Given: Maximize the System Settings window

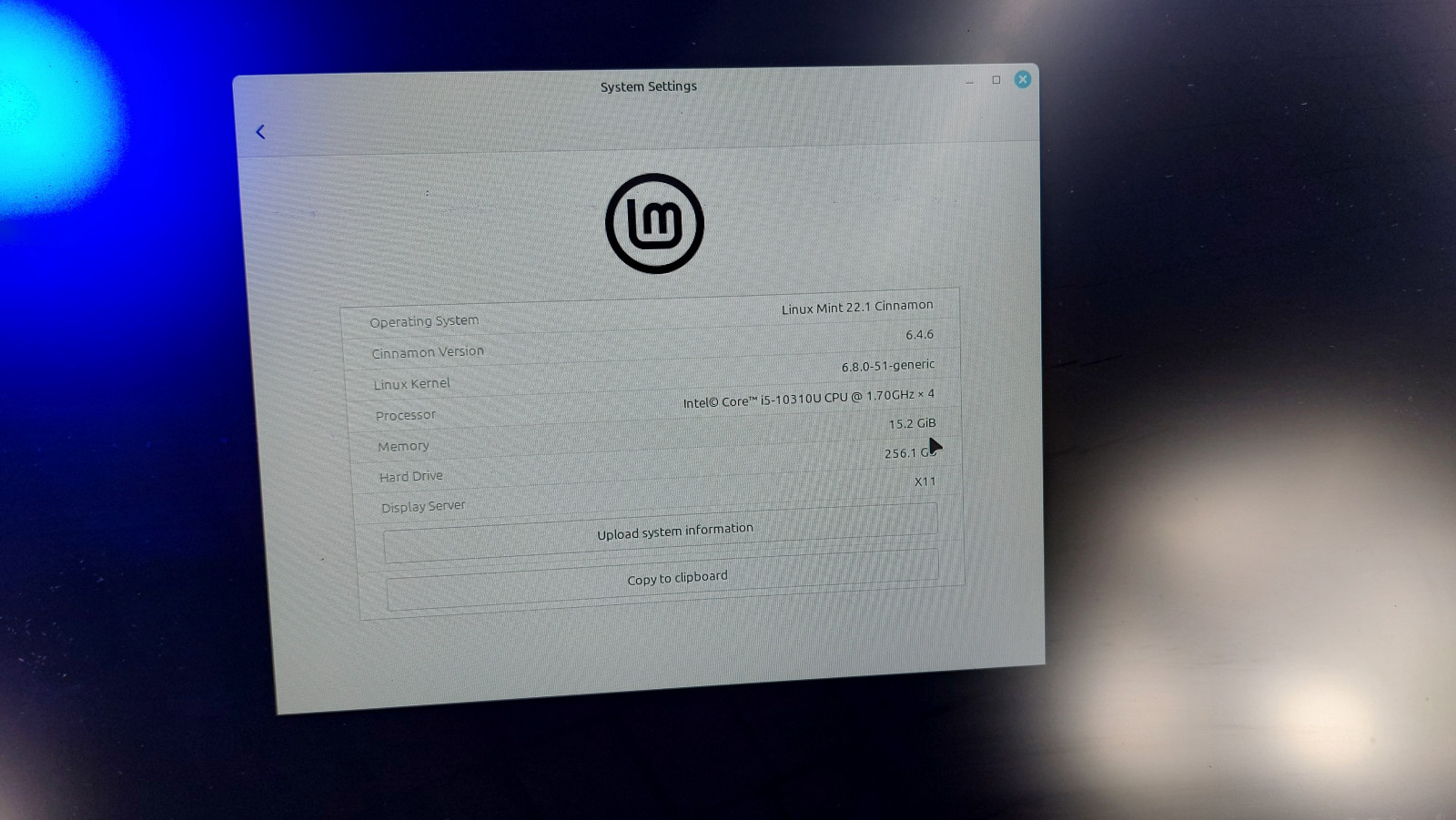Looking at the screenshot, I should coord(996,80).
